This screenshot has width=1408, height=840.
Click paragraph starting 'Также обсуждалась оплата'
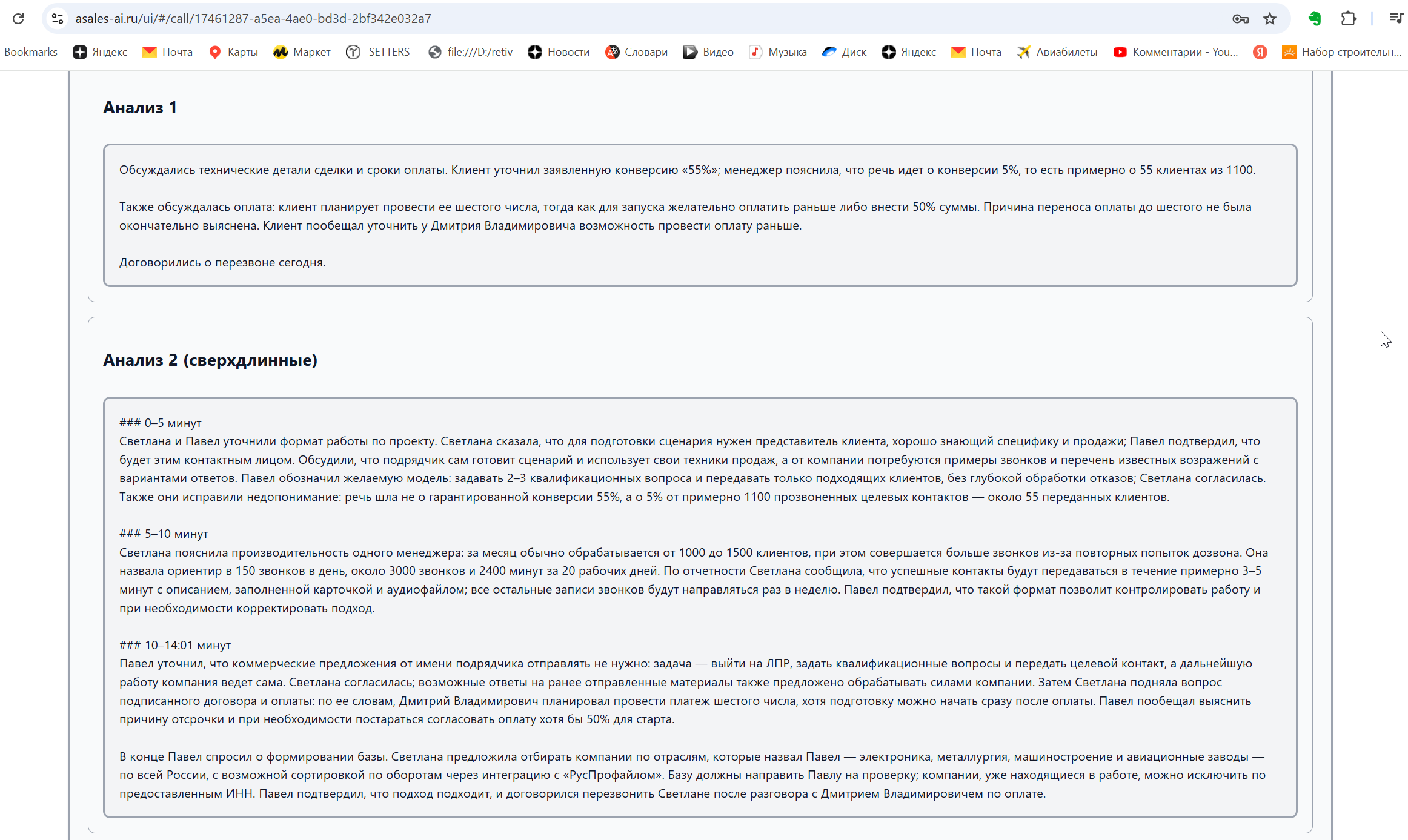(685, 216)
